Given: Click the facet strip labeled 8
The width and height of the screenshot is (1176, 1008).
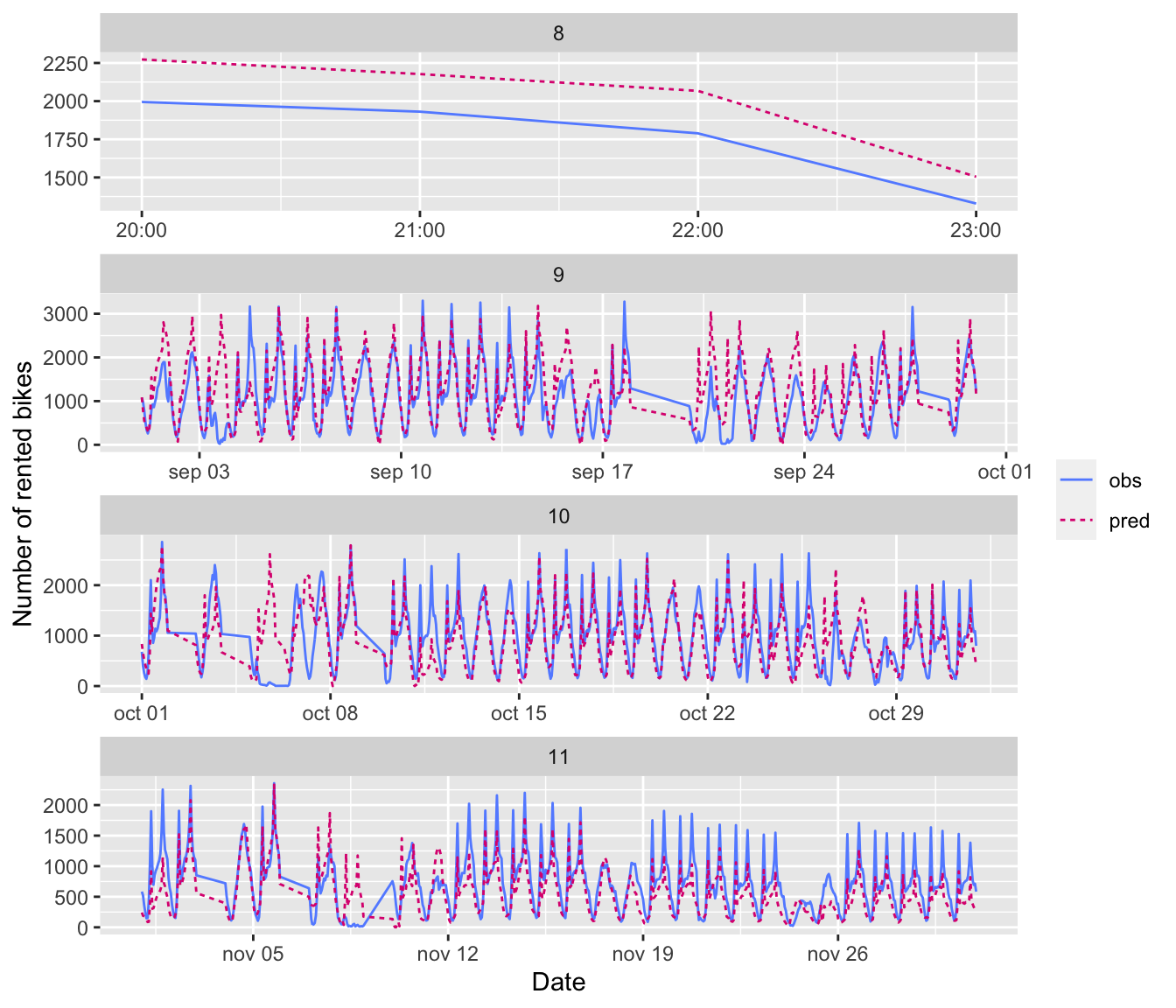Looking at the screenshot, I should click(x=558, y=33).
